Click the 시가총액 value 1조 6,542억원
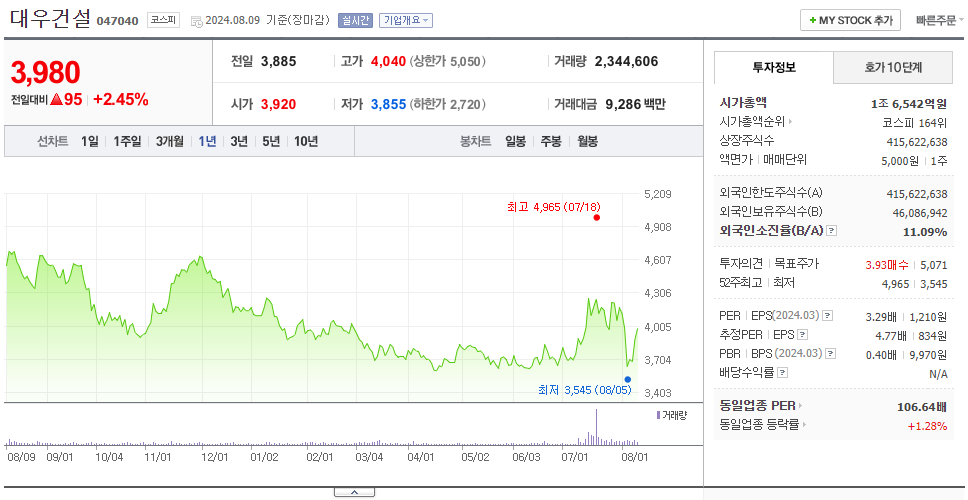 point(909,104)
